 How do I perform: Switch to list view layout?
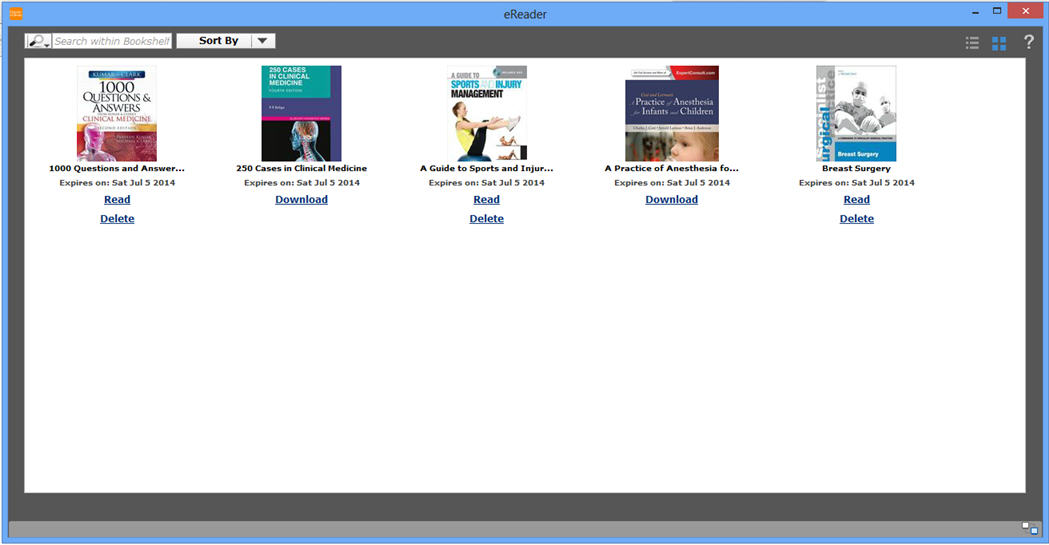[x=972, y=42]
